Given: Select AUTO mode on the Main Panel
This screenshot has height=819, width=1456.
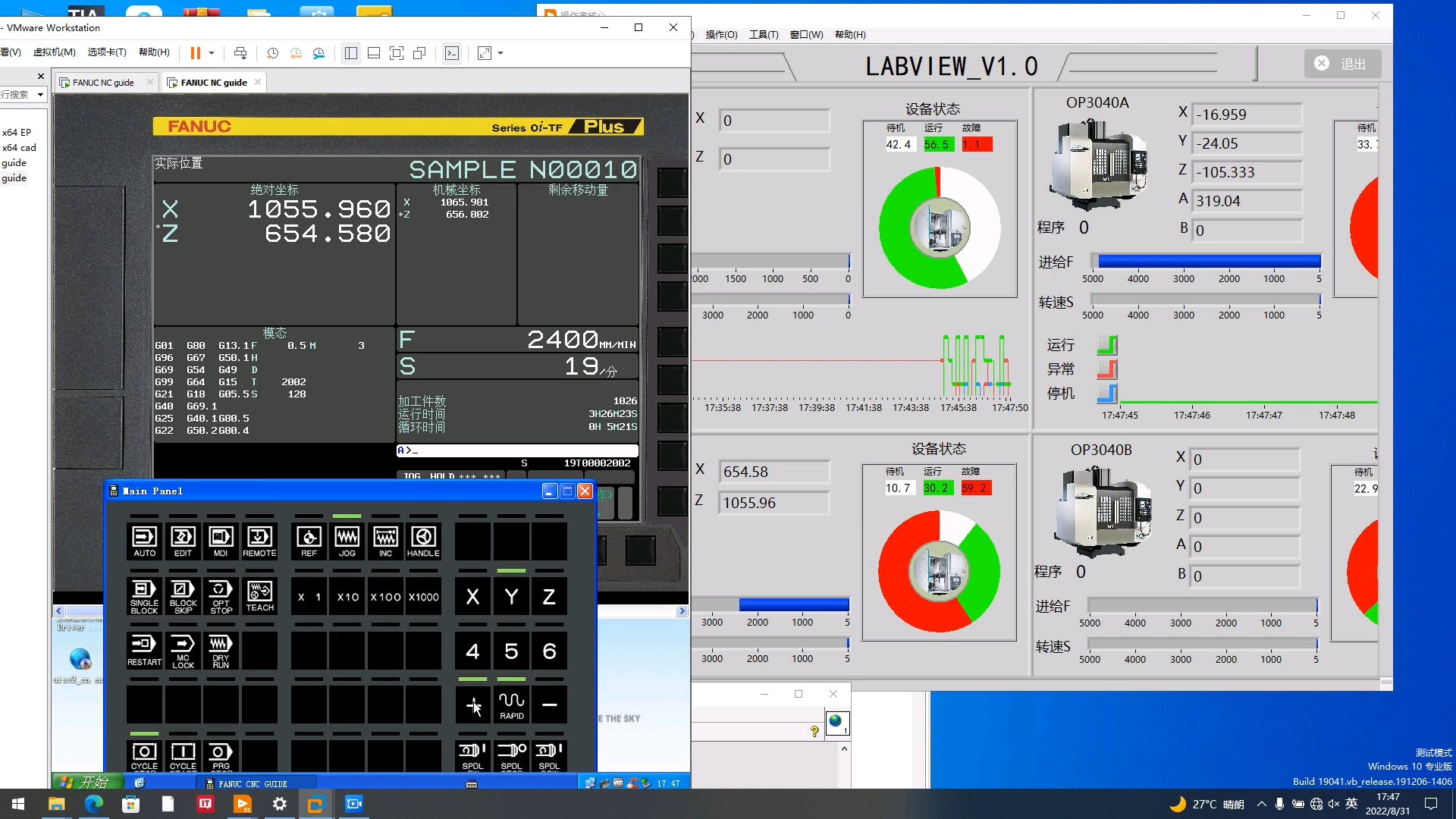Looking at the screenshot, I should click(x=144, y=541).
